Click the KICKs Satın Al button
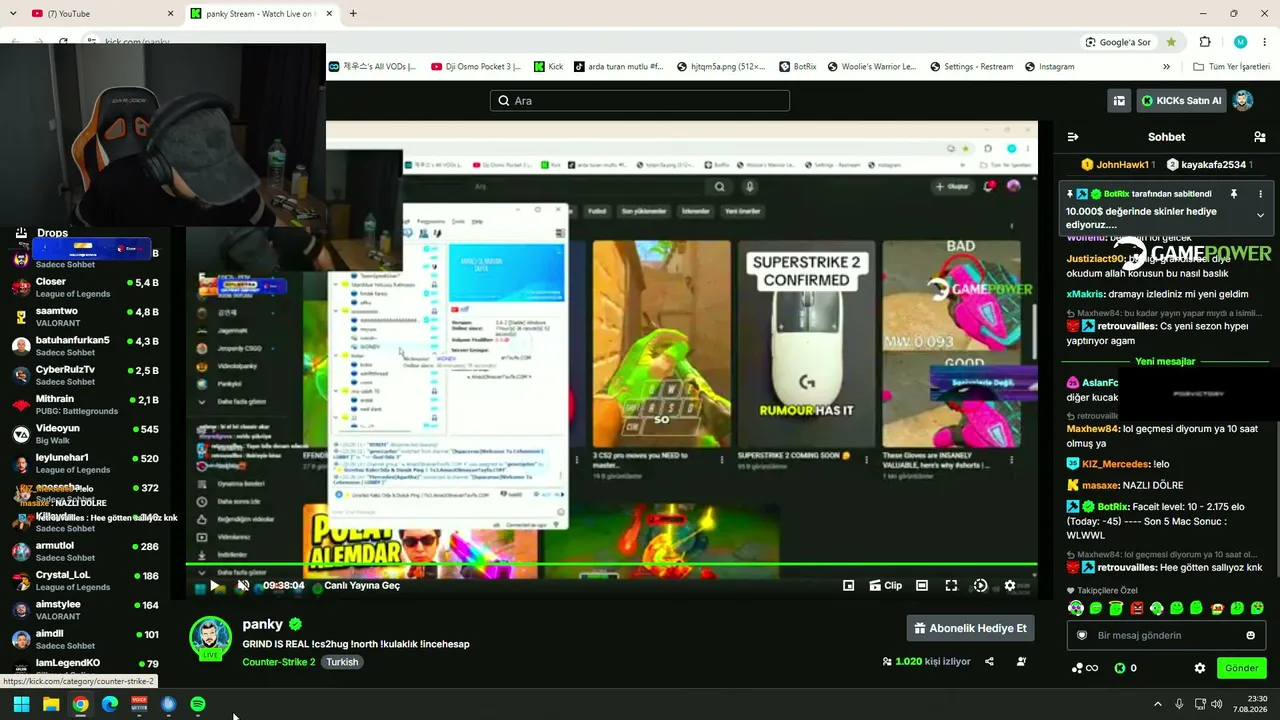1280x720 pixels. (1182, 101)
